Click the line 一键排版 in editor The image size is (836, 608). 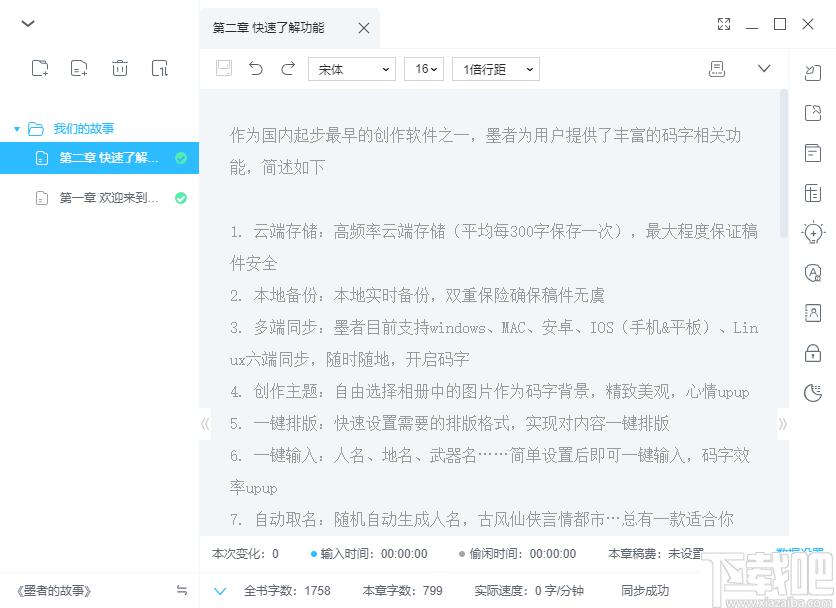click(449, 423)
